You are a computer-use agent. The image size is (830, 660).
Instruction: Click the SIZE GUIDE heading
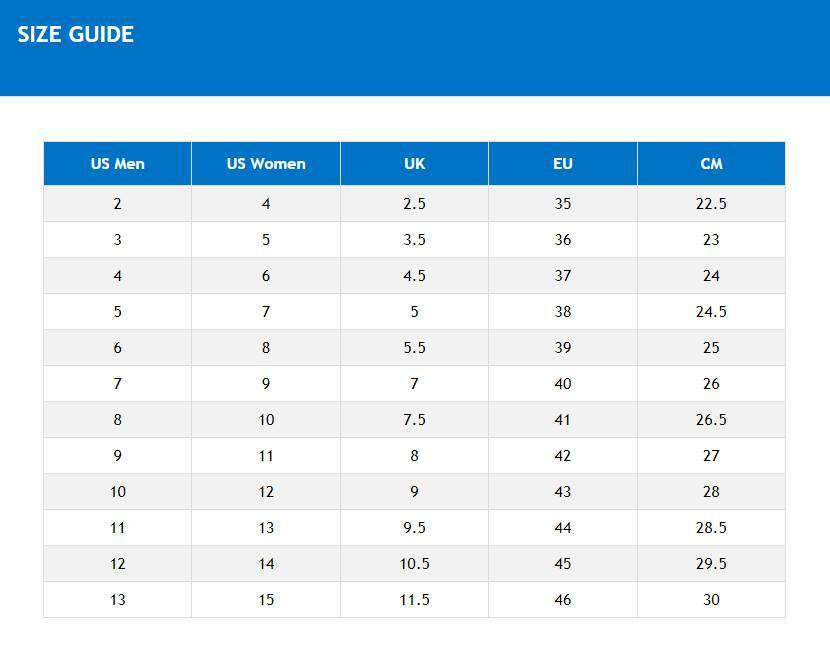(x=76, y=35)
